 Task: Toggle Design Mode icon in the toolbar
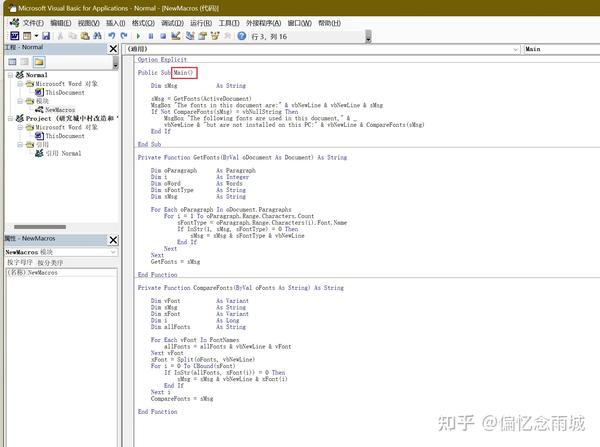[x=176, y=36]
